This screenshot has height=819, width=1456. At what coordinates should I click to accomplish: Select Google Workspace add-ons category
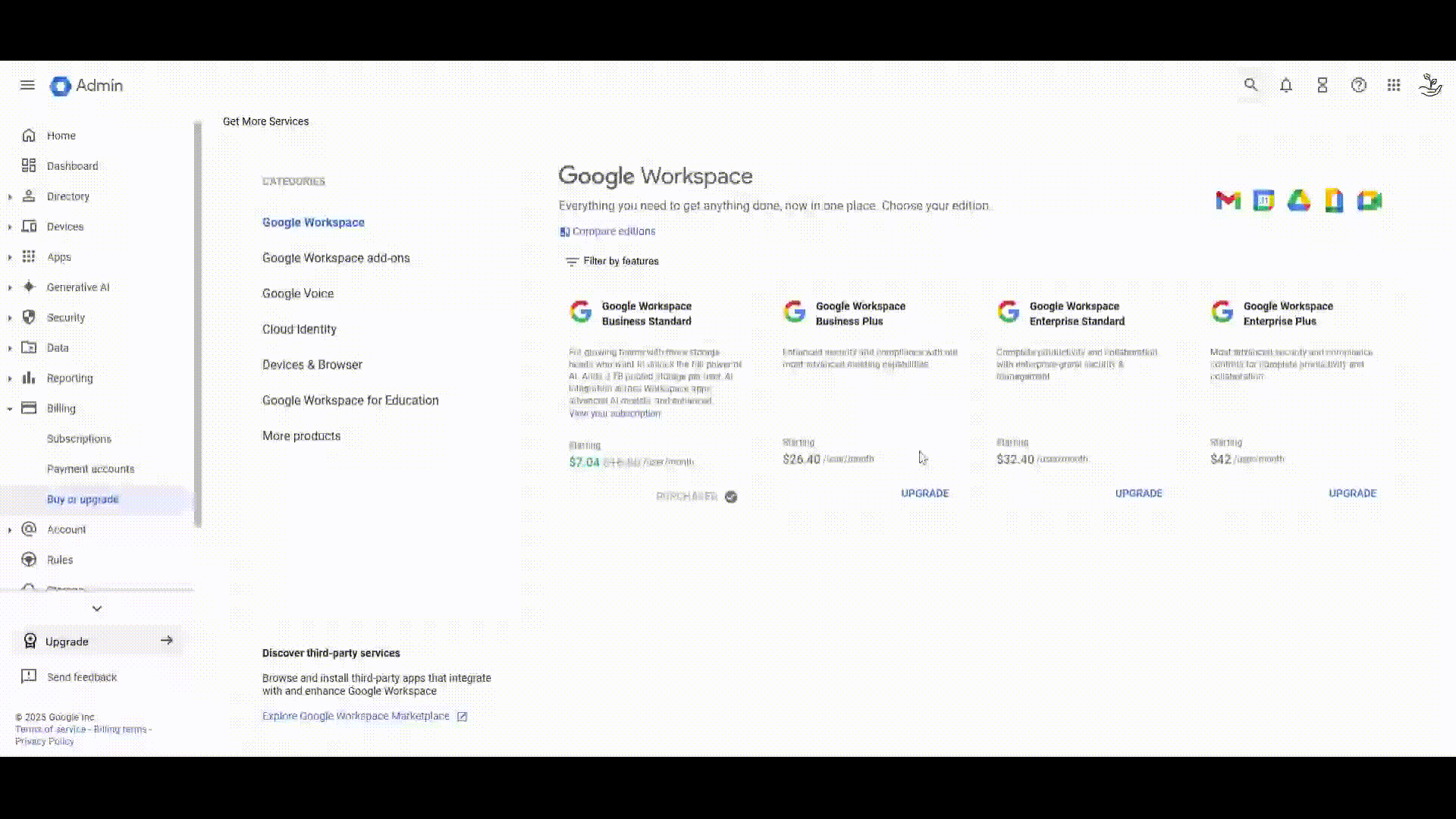pos(336,259)
